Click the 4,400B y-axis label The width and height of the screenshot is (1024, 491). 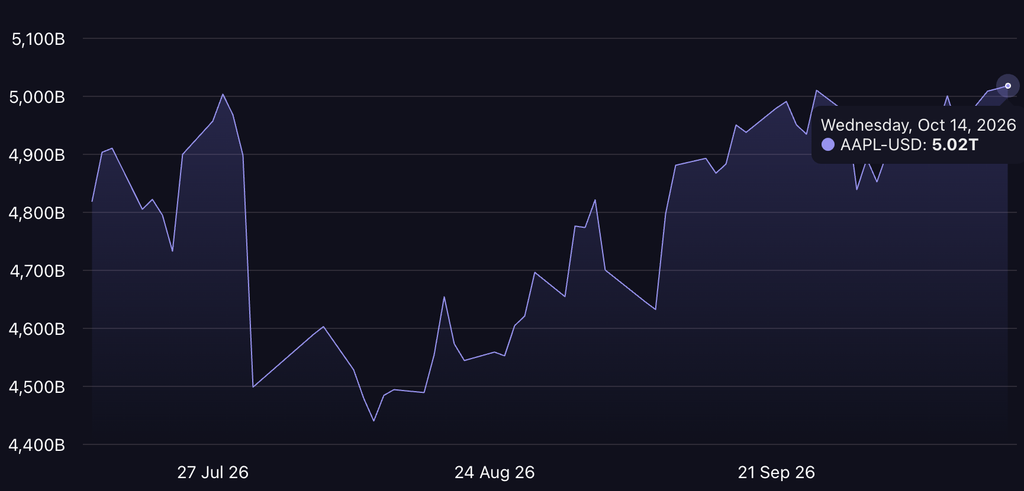click(x=38, y=445)
